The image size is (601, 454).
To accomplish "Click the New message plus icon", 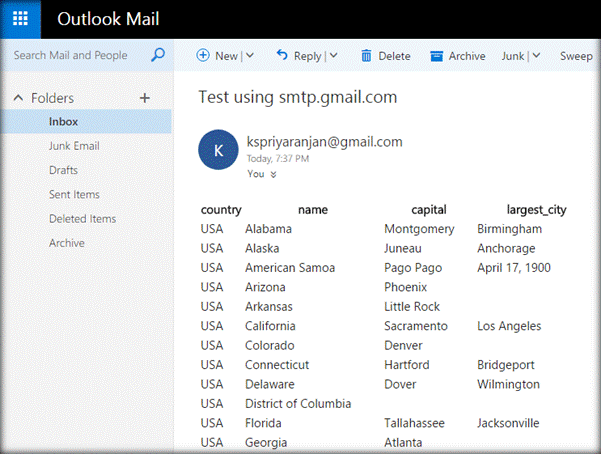I will point(203,56).
